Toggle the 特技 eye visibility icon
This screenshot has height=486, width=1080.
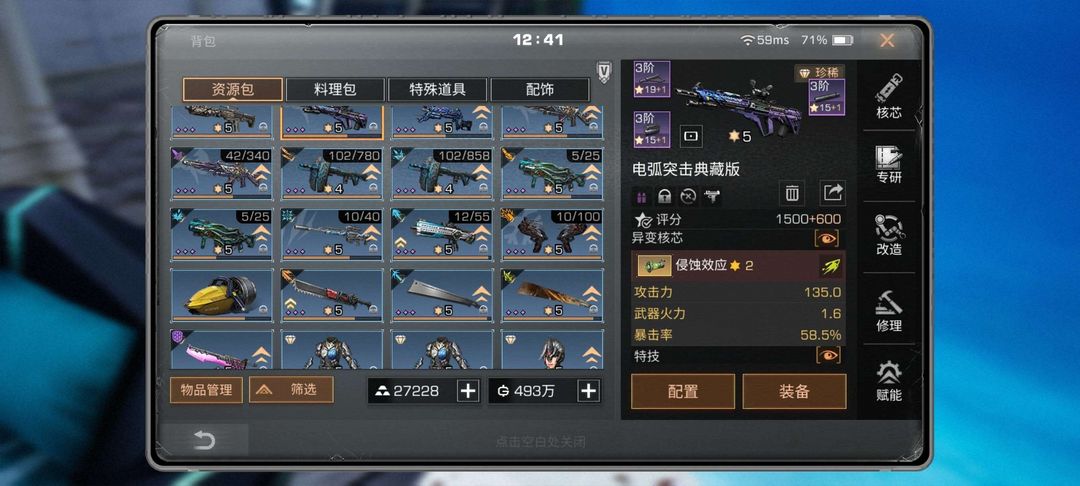[x=828, y=355]
